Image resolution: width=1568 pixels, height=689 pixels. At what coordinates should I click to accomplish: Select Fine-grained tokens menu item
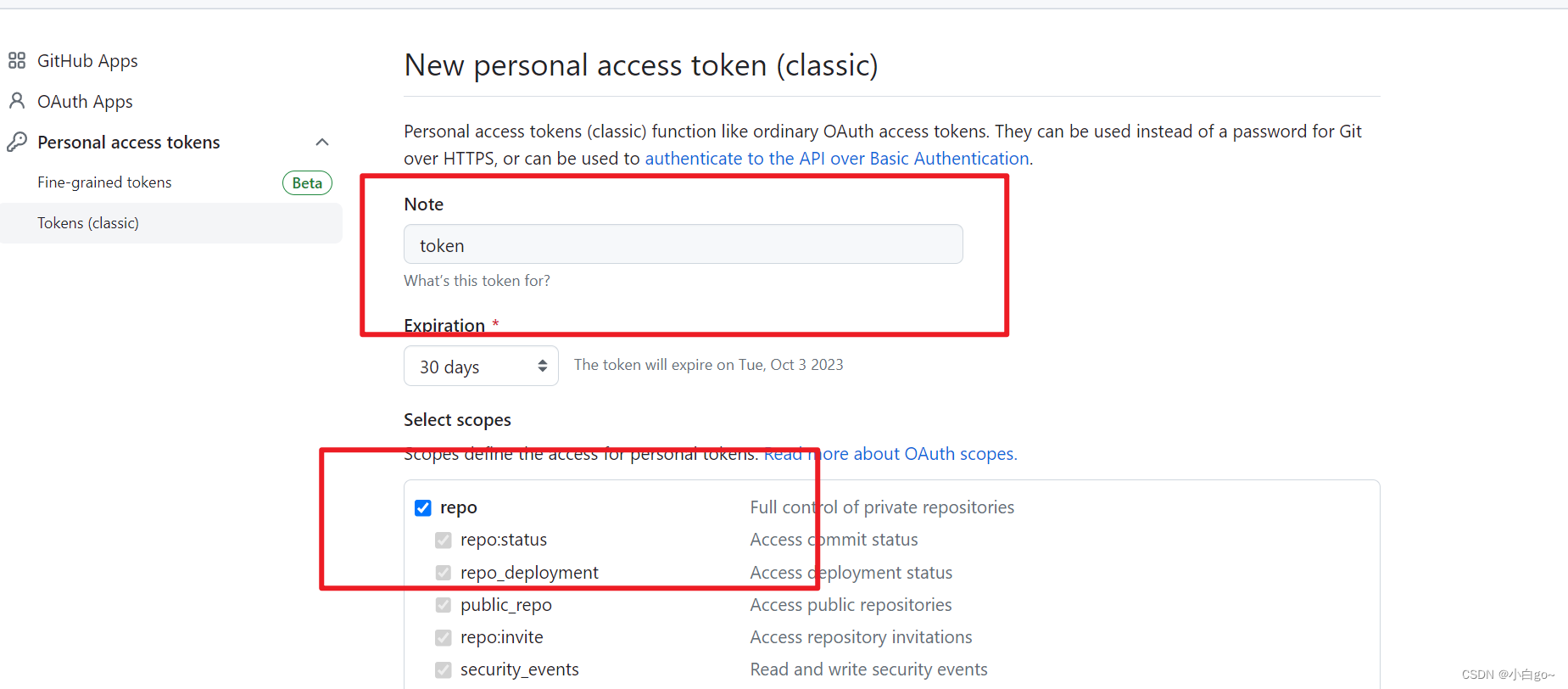(104, 182)
